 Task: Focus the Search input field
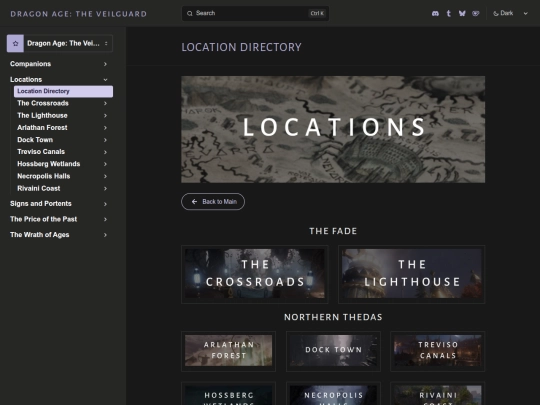click(255, 13)
